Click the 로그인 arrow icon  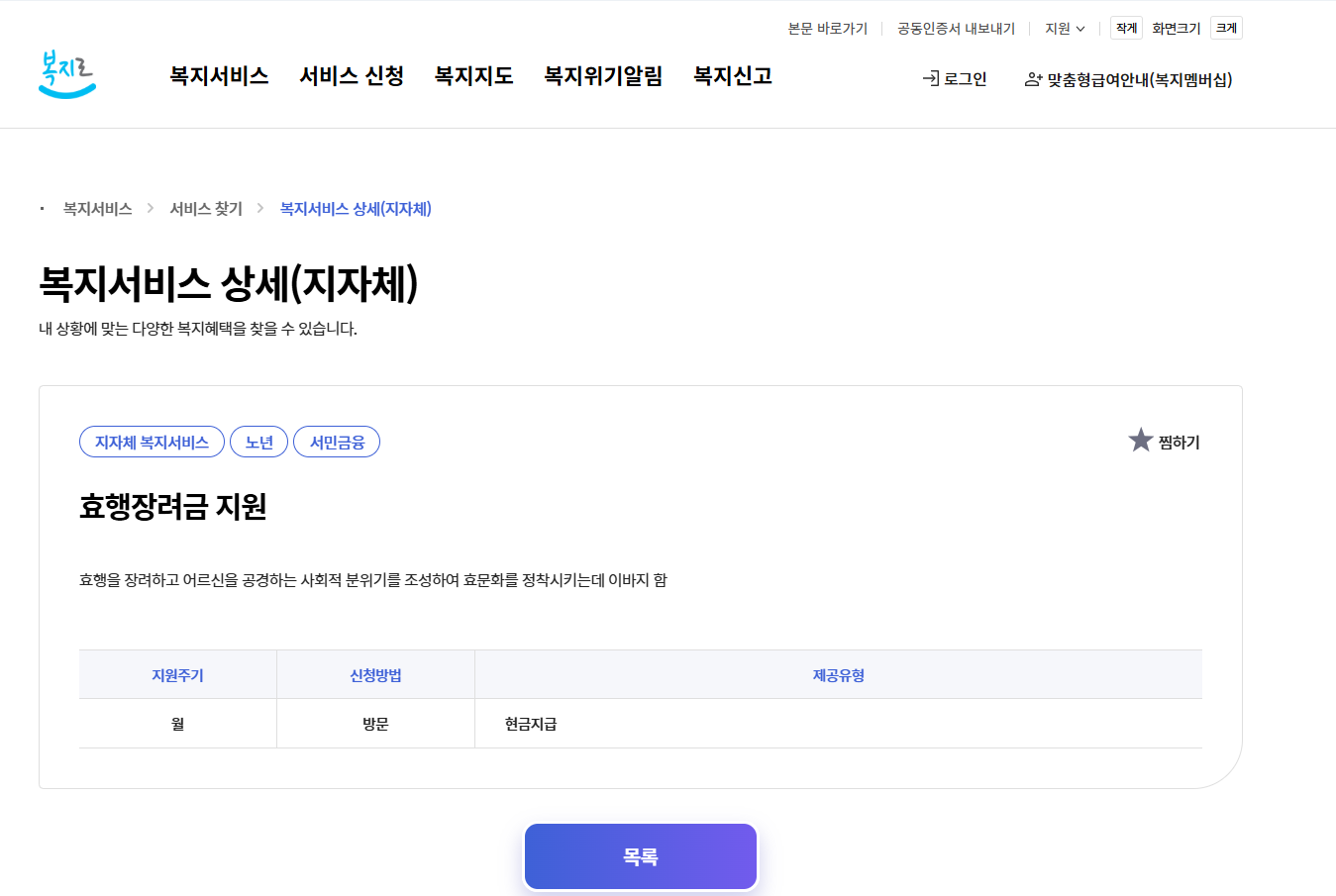(x=931, y=78)
